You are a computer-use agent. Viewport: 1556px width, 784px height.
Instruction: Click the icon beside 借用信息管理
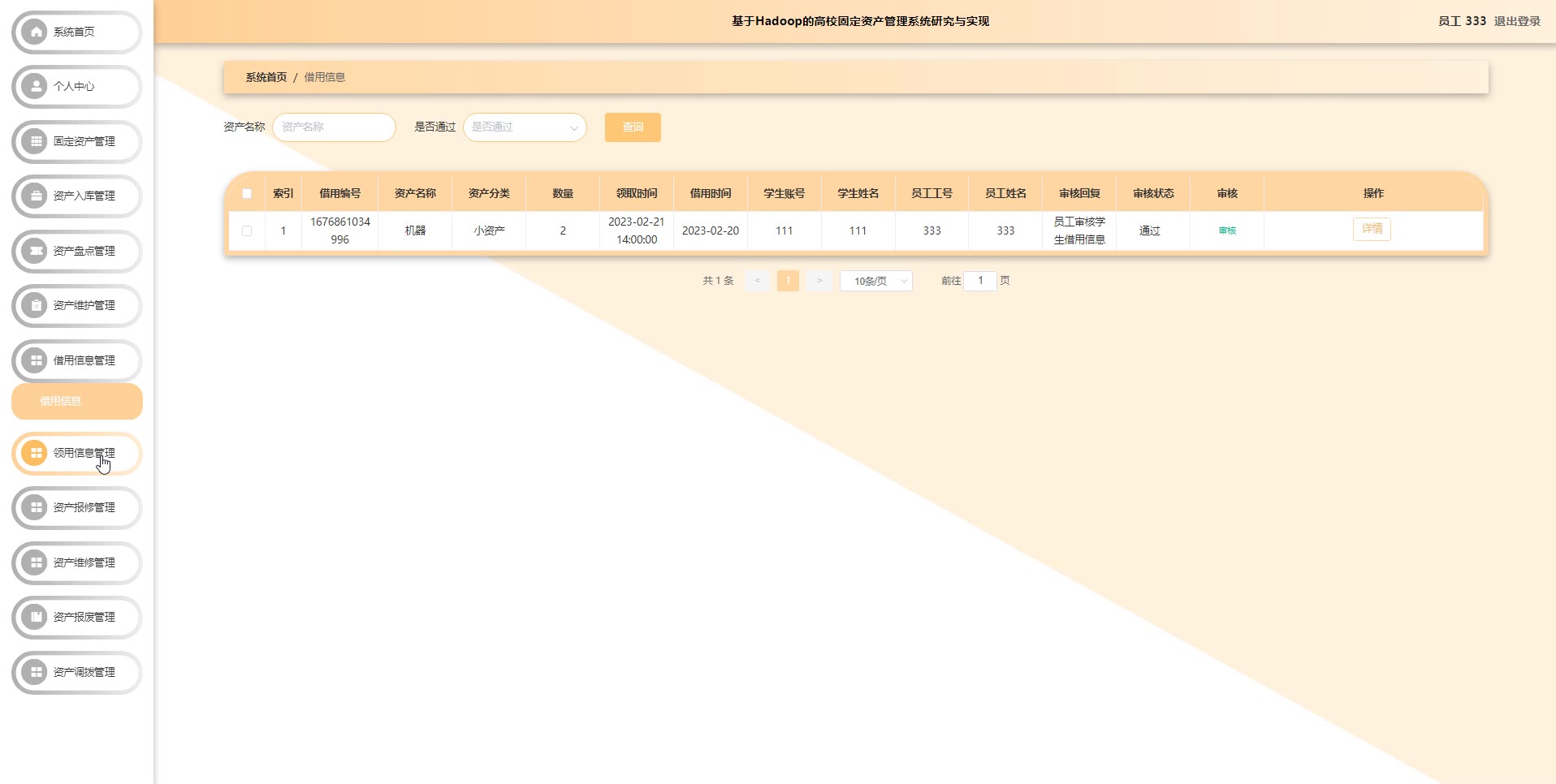[36, 360]
